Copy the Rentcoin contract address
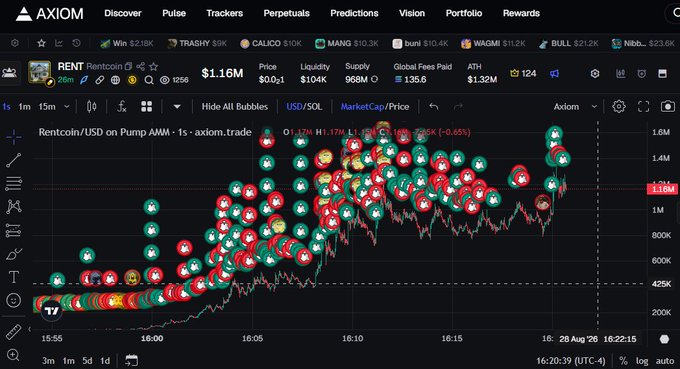 point(128,67)
